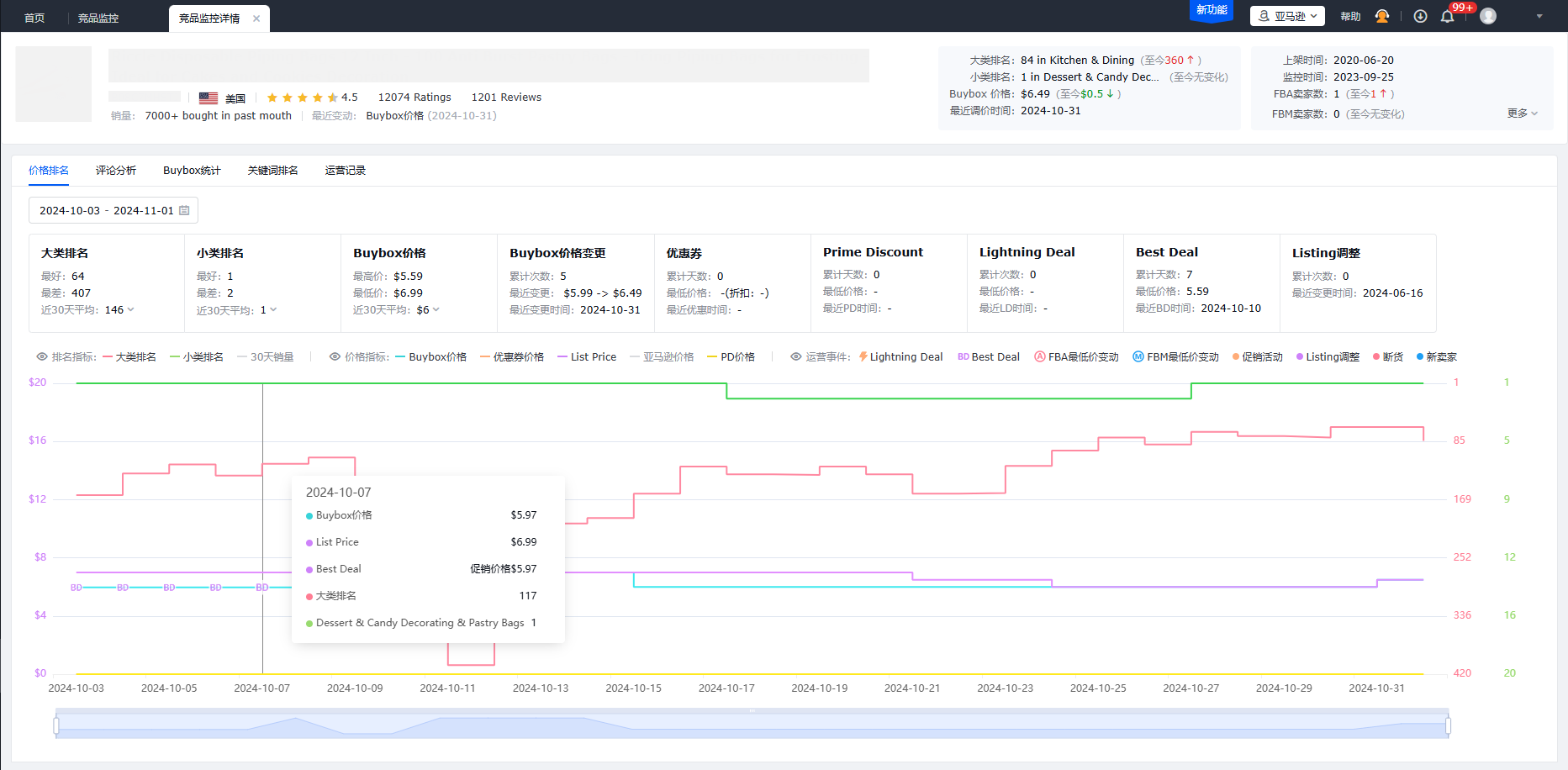
Task: Select the 关键词排名 tab
Action: pyautogui.click(x=273, y=170)
